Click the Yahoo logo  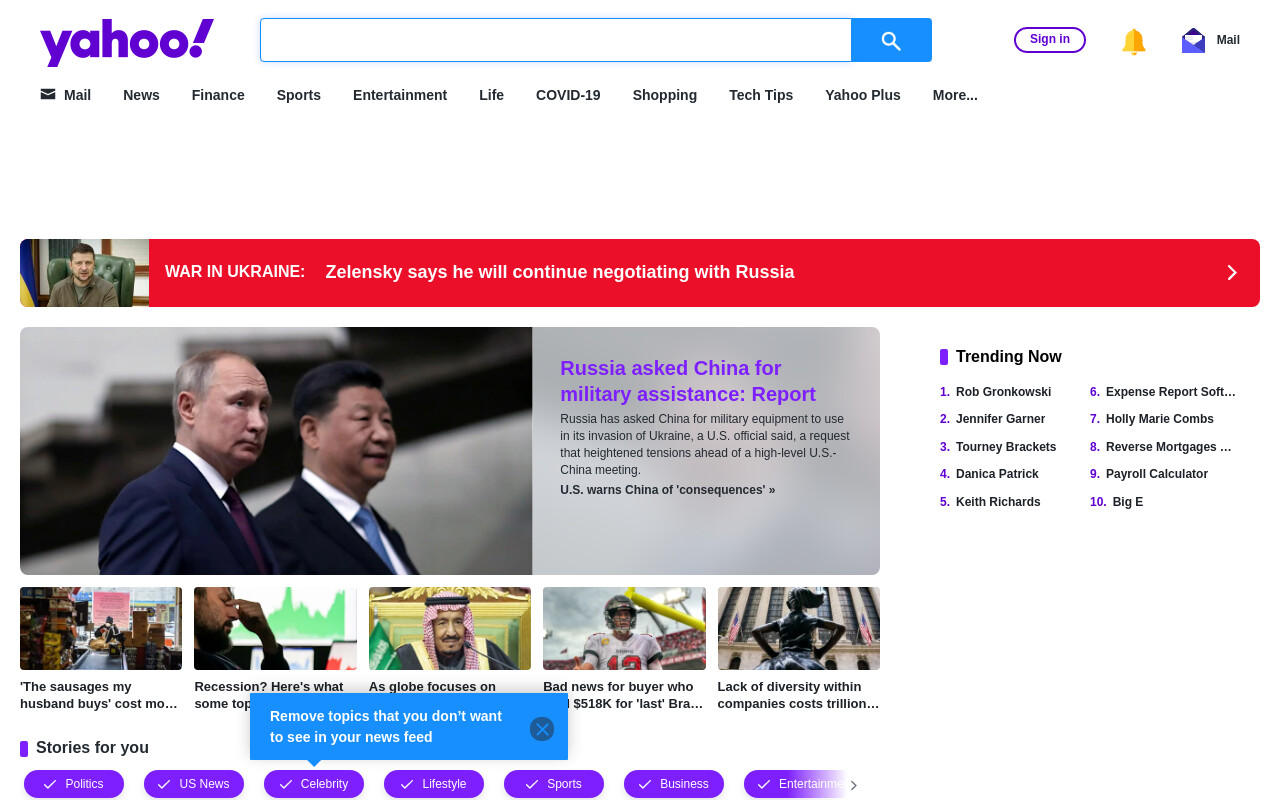tap(127, 42)
